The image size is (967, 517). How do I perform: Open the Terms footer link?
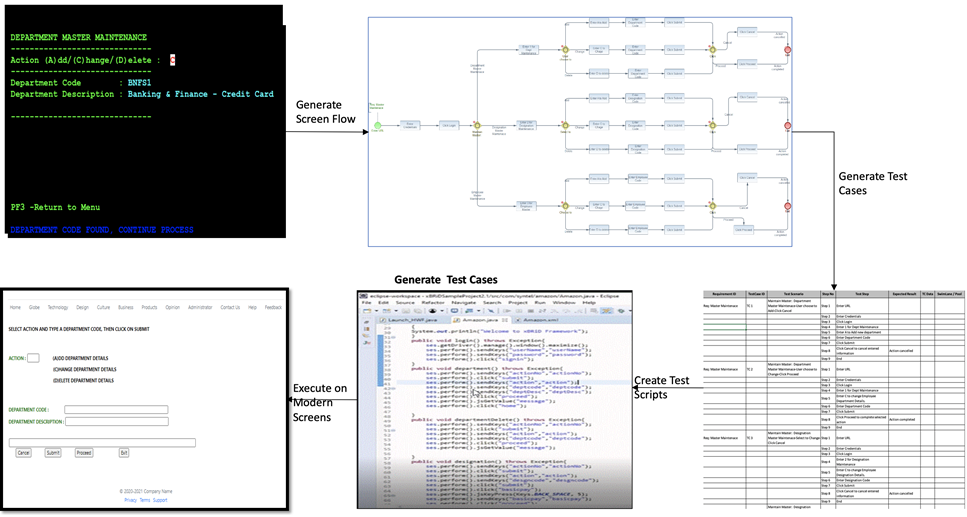(145, 500)
